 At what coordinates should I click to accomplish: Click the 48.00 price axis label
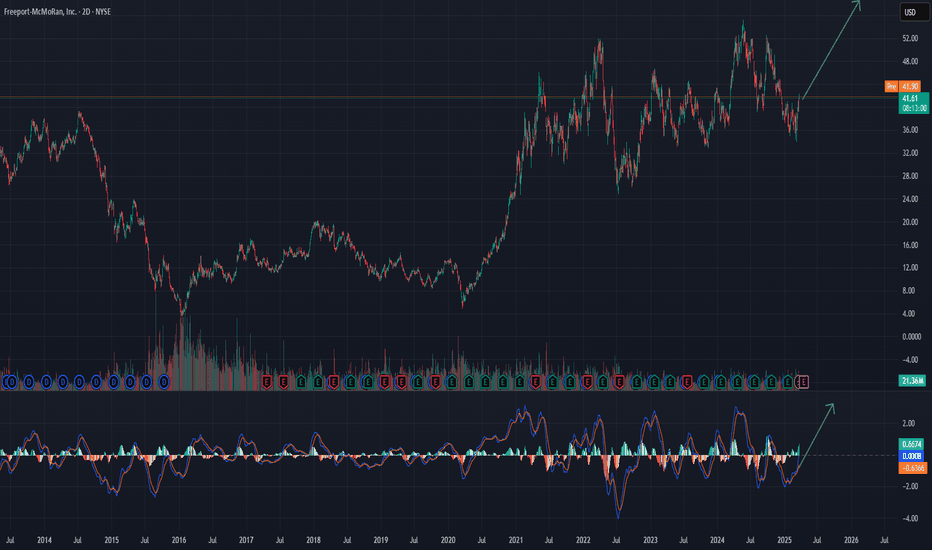(910, 61)
